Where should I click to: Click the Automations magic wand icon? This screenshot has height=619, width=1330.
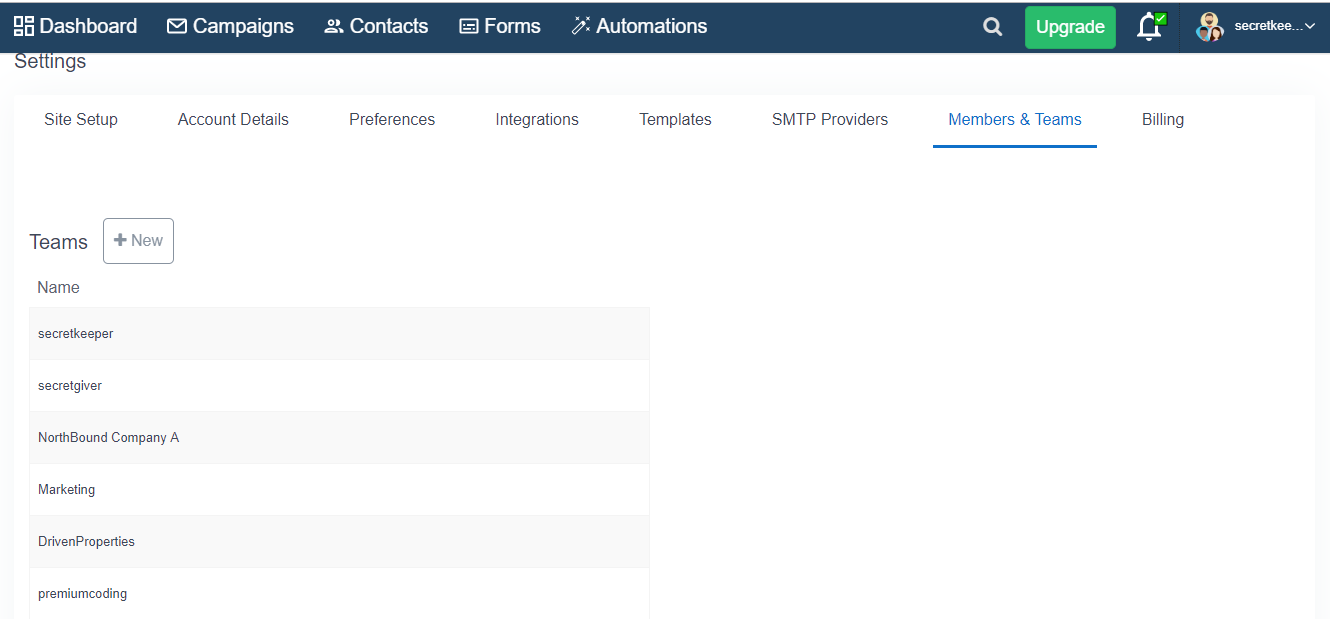[x=581, y=26]
